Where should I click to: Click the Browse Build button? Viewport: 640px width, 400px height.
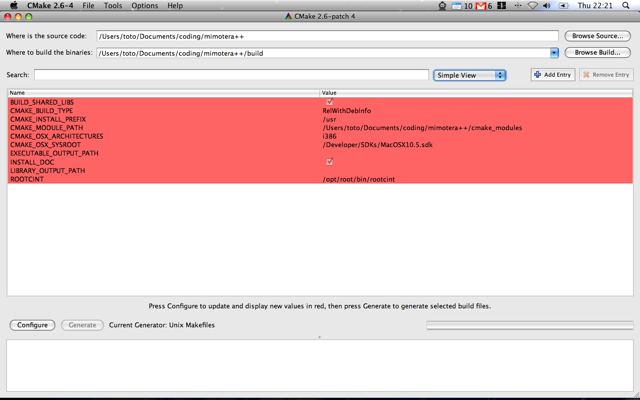pos(598,52)
